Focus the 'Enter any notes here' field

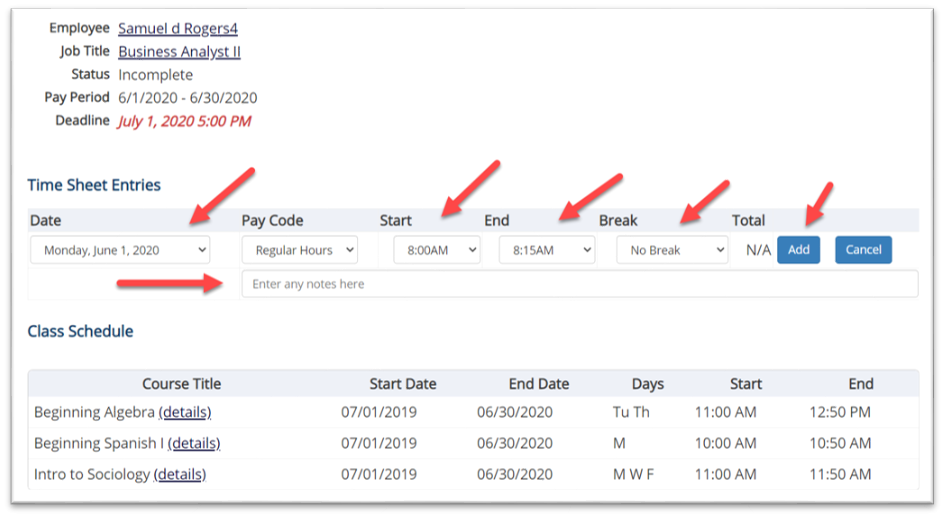coord(579,284)
